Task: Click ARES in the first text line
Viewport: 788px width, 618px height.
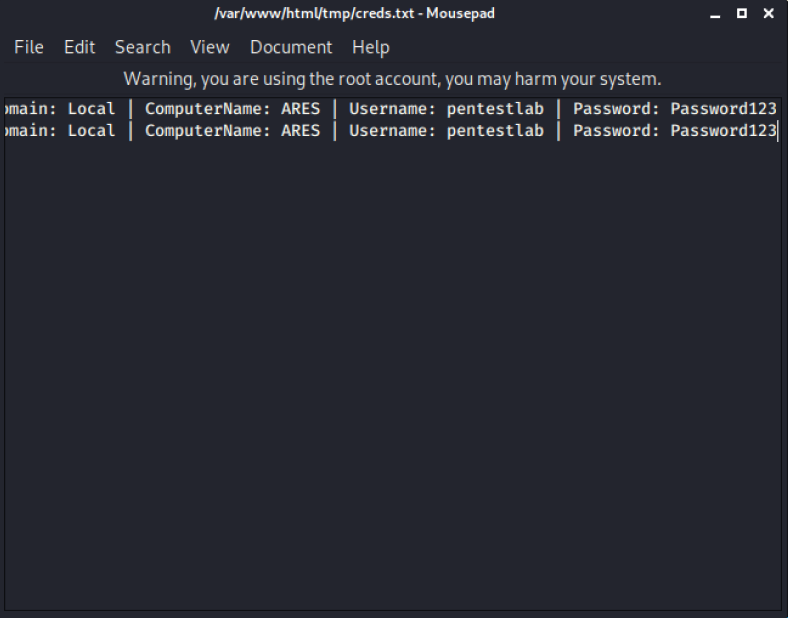Action: [300, 109]
